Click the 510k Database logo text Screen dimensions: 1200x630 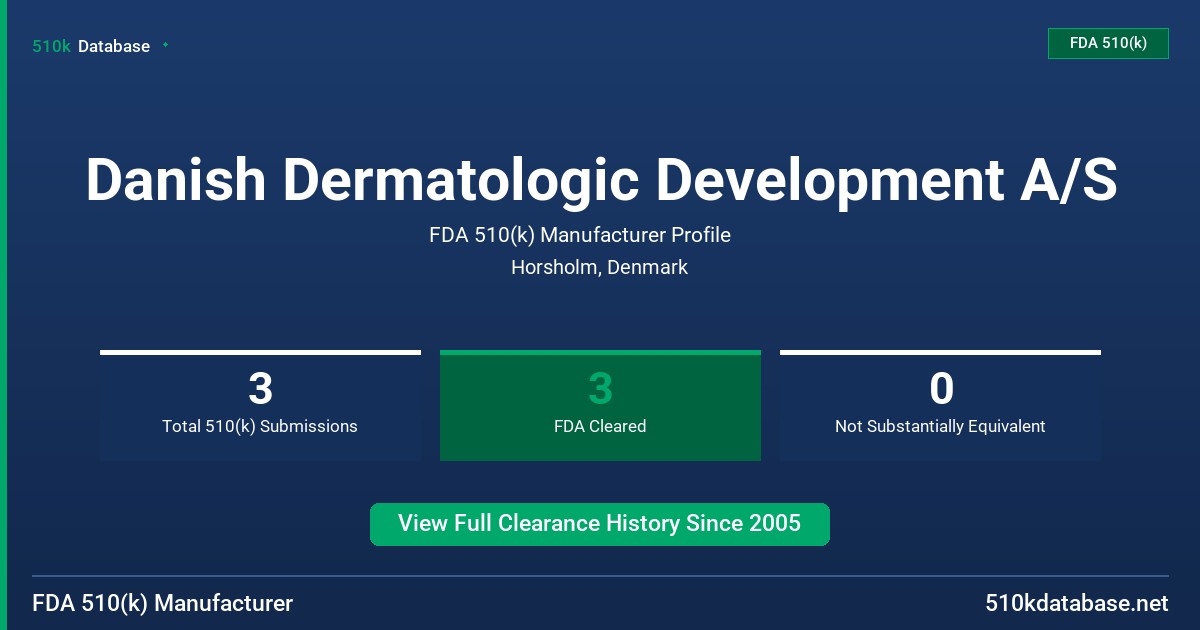(x=91, y=46)
